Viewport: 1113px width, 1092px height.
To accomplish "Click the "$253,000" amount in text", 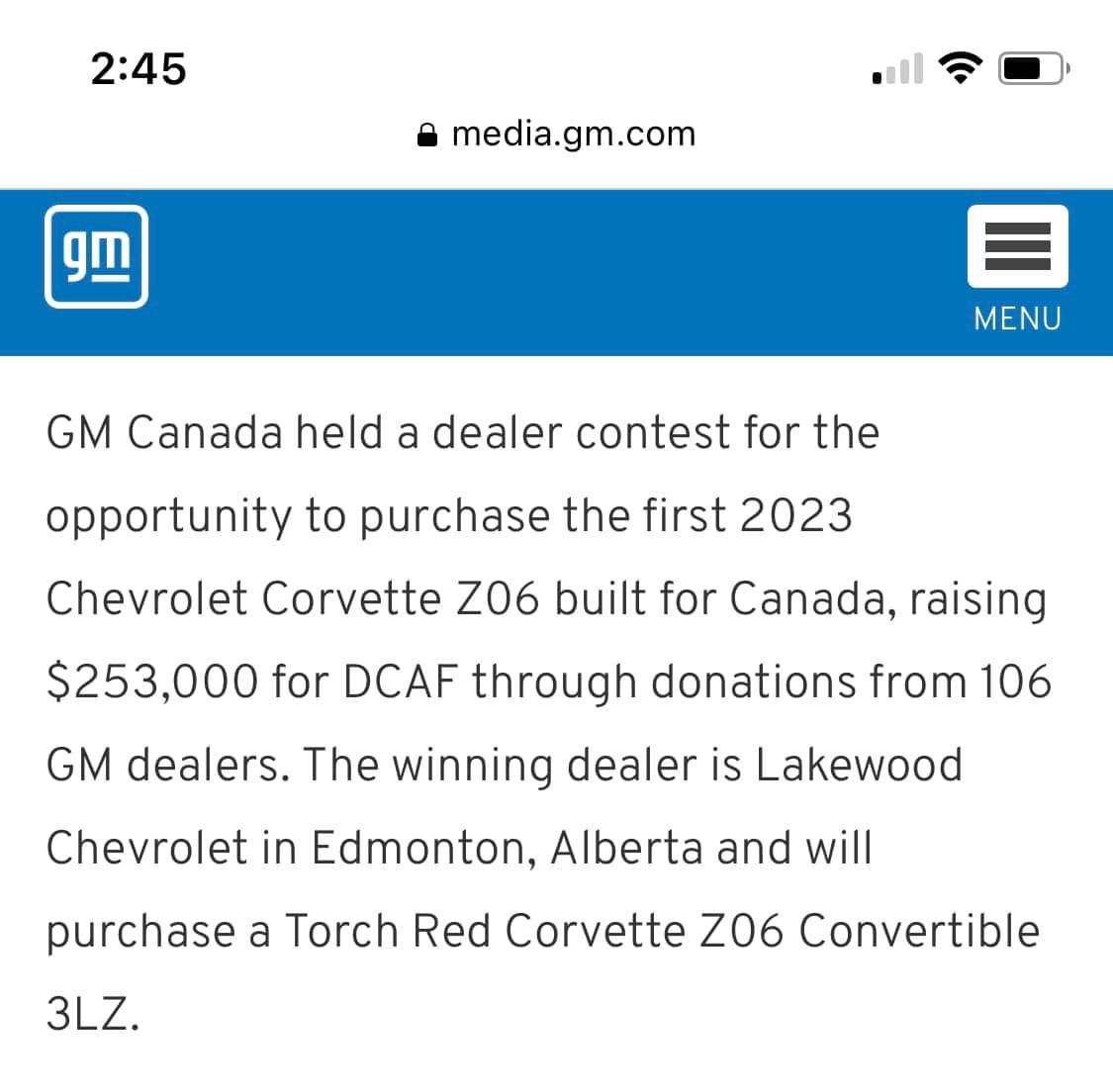I will [152, 682].
